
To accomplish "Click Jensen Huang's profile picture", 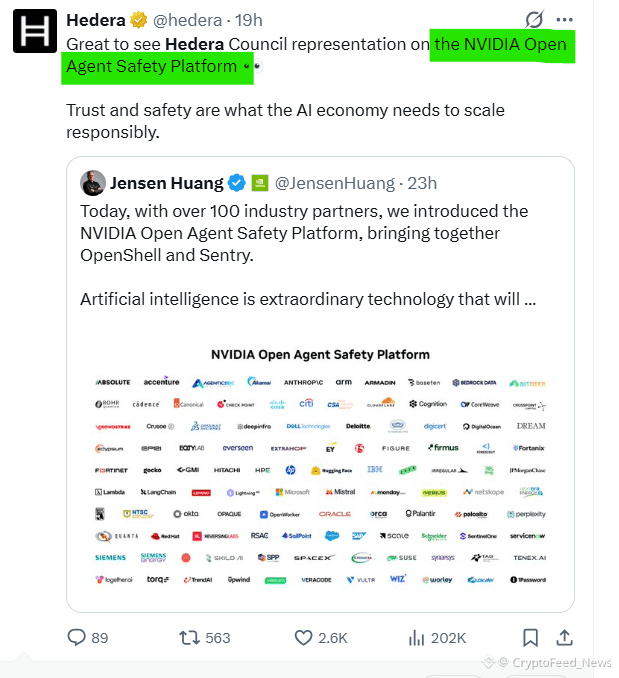I will 93,183.
